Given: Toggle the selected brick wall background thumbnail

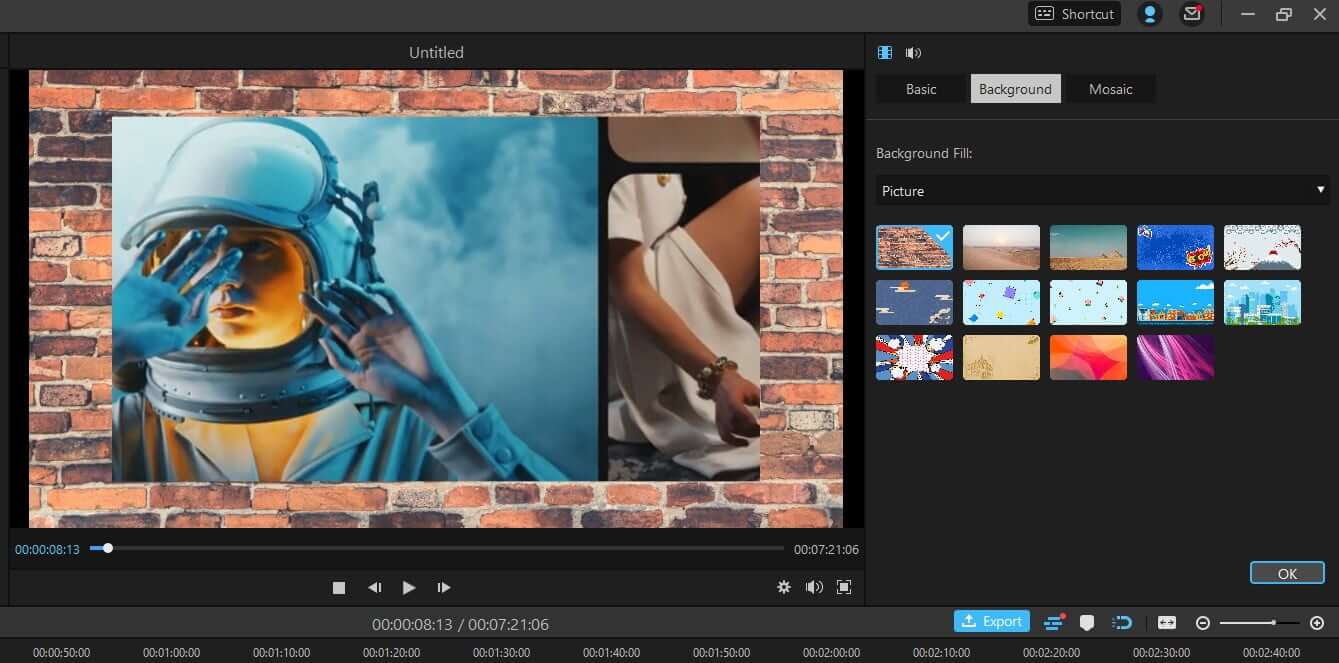Looking at the screenshot, I should click(x=914, y=246).
